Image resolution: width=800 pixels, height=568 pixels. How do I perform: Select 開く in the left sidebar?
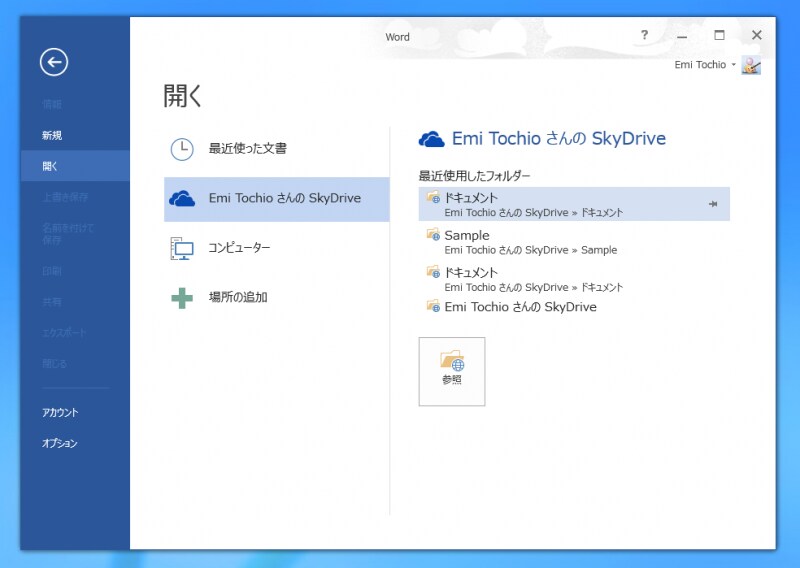pos(51,166)
